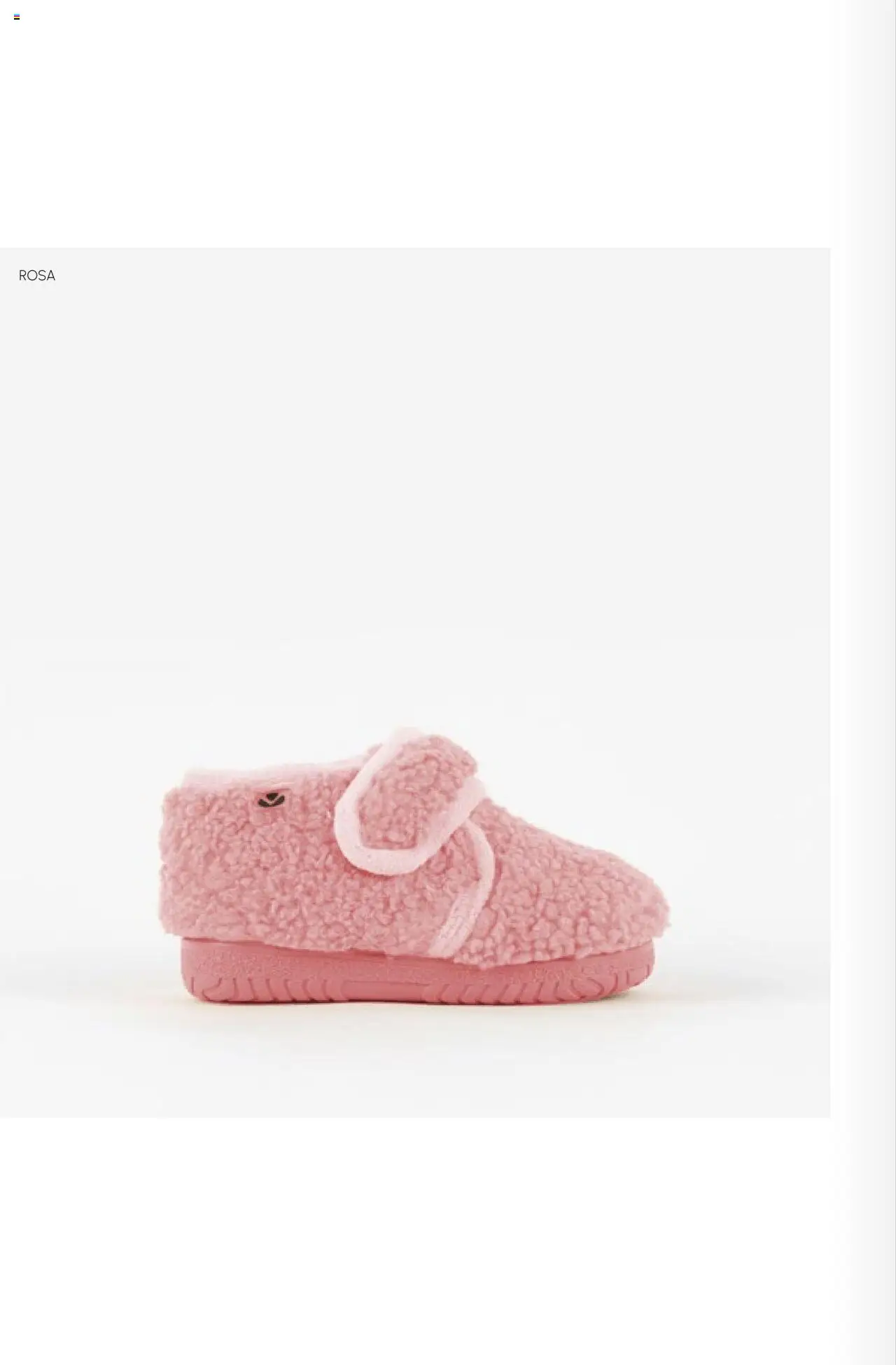The height and width of the screenshot is (1365, 896).
Task: Click the heel collar of the slipper
Action: (x=210, y=776)
